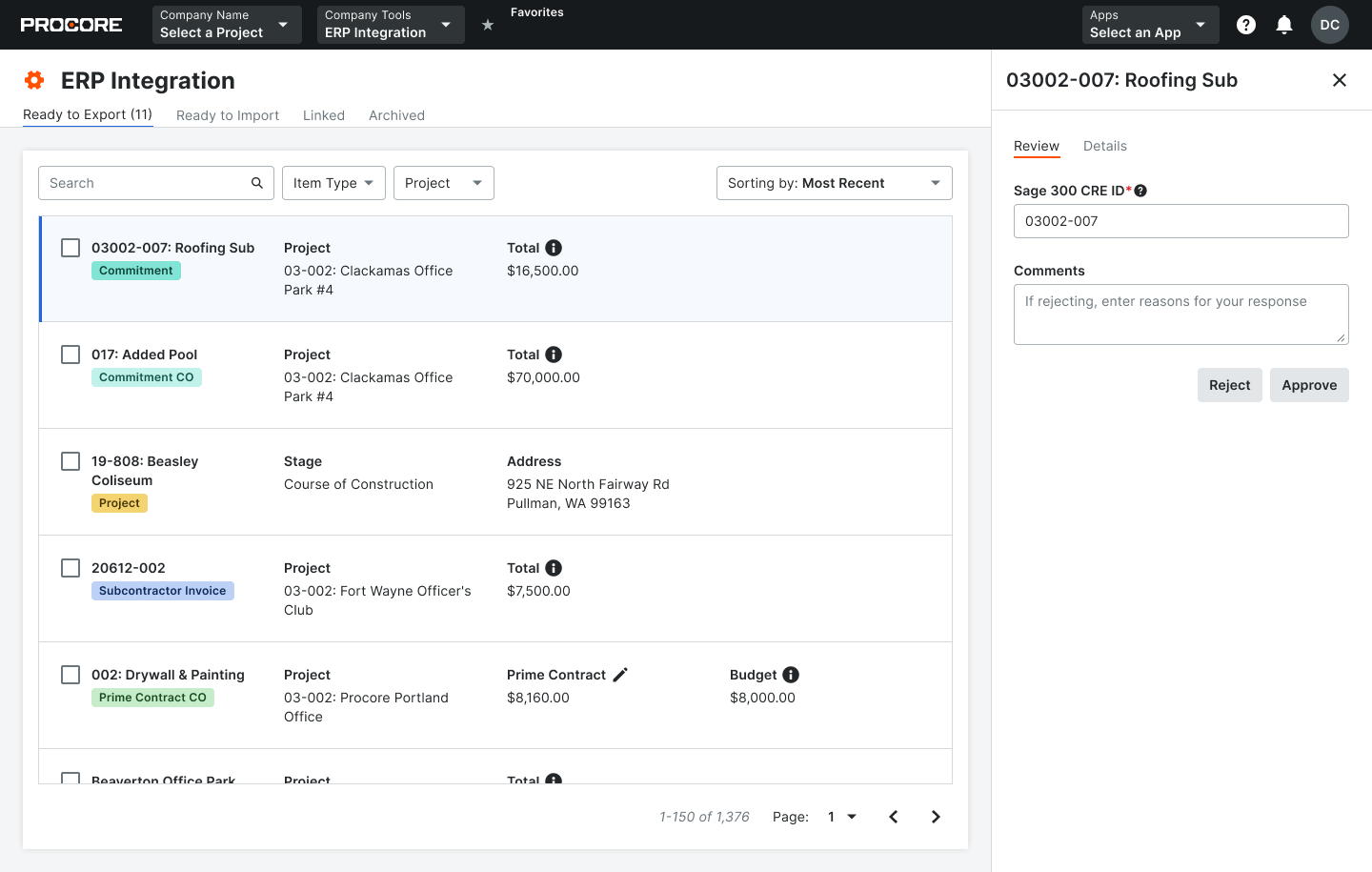Viewport: 1372px width, 872px height.
Task: Click the Subcontractor Invoice tag
Action: pyautogui.click(x=163, y=591)
